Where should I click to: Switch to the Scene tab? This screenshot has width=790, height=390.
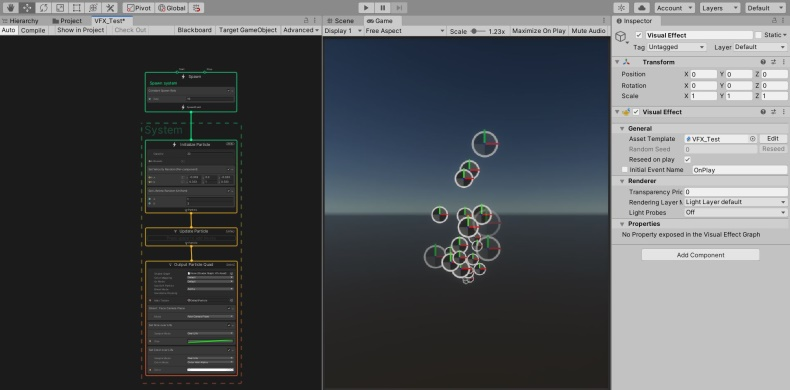coord(340,21)
